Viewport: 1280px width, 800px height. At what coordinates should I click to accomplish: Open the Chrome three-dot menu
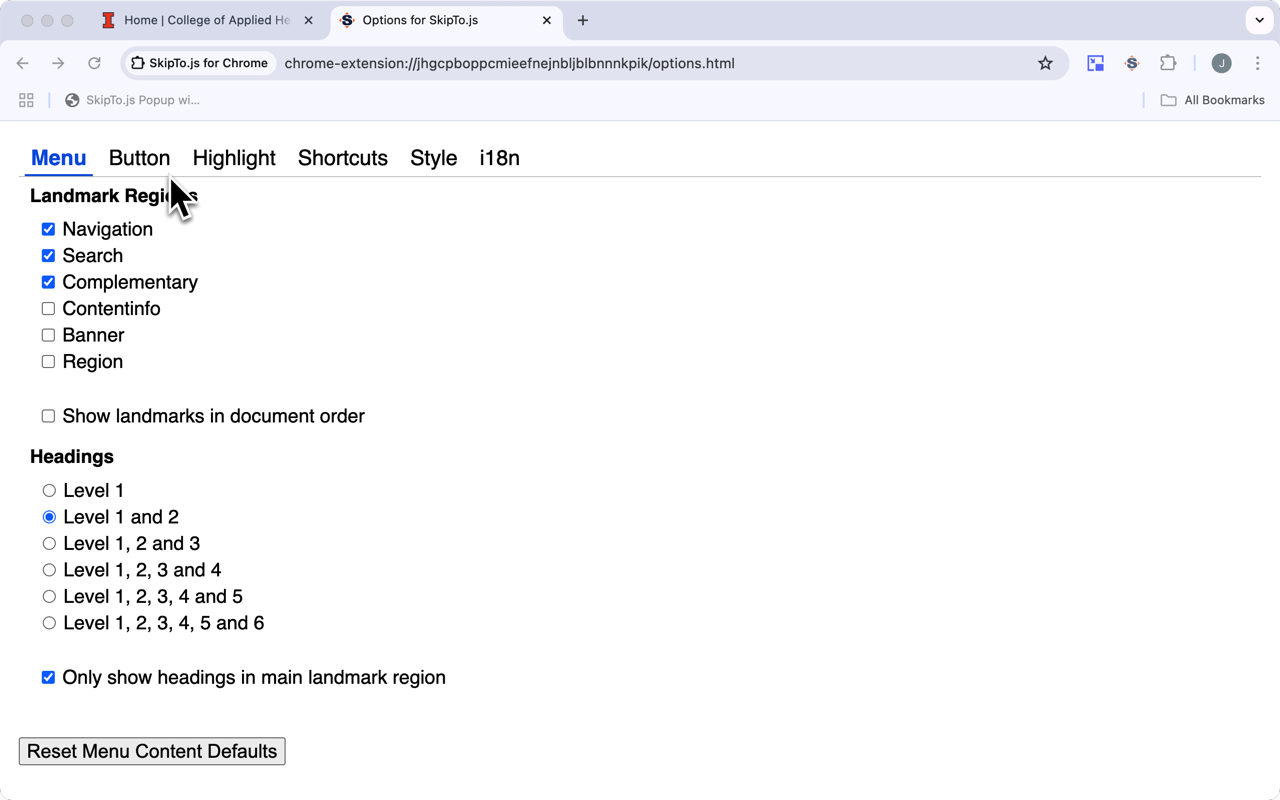tap(1257, 63)
